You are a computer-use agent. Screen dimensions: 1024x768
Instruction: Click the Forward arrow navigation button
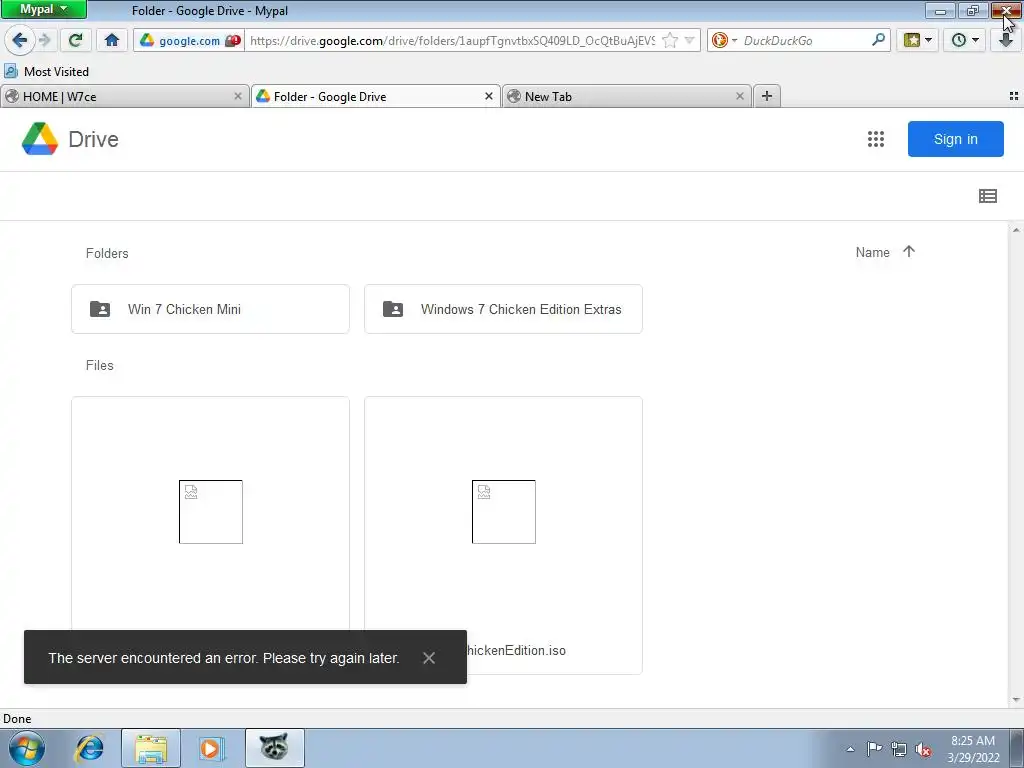pyautogui.click(x=44, y=40)
